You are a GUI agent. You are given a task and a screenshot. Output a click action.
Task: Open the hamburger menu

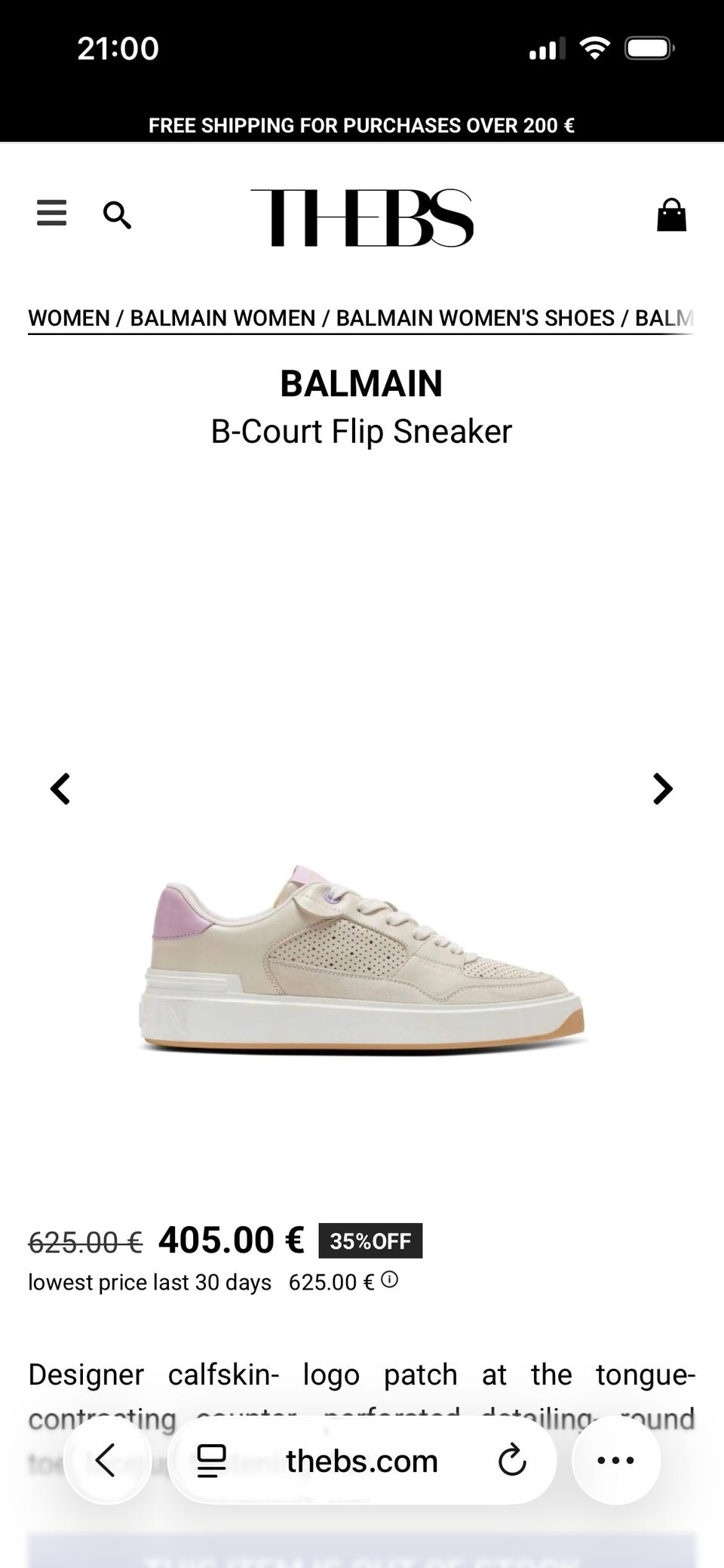(51, 214)
